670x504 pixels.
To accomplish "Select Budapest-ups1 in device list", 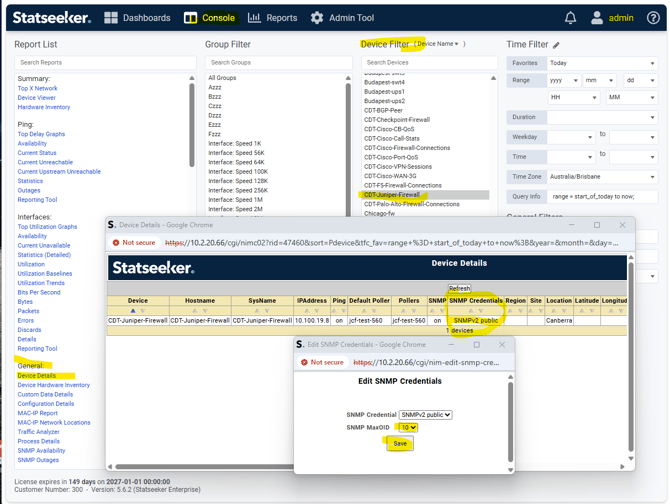I will pos(384,92).
